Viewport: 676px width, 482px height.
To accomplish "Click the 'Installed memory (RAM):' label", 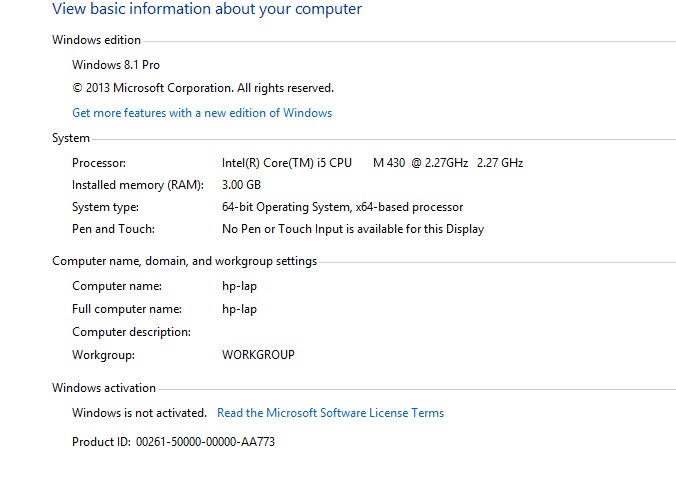I will pyautogui.click(x=138, y=185).
